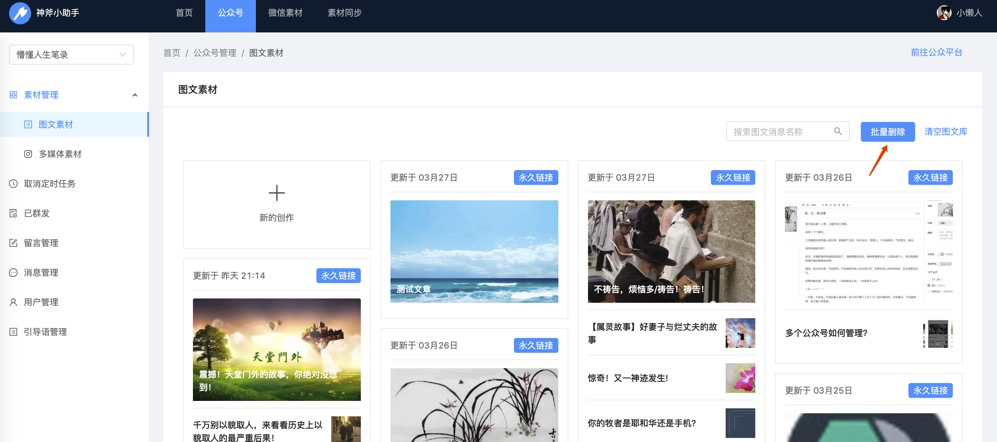Collapse the 素材管理 menu chevron
Viewport: 997px width, 442px height.
[x=134, y=95]
